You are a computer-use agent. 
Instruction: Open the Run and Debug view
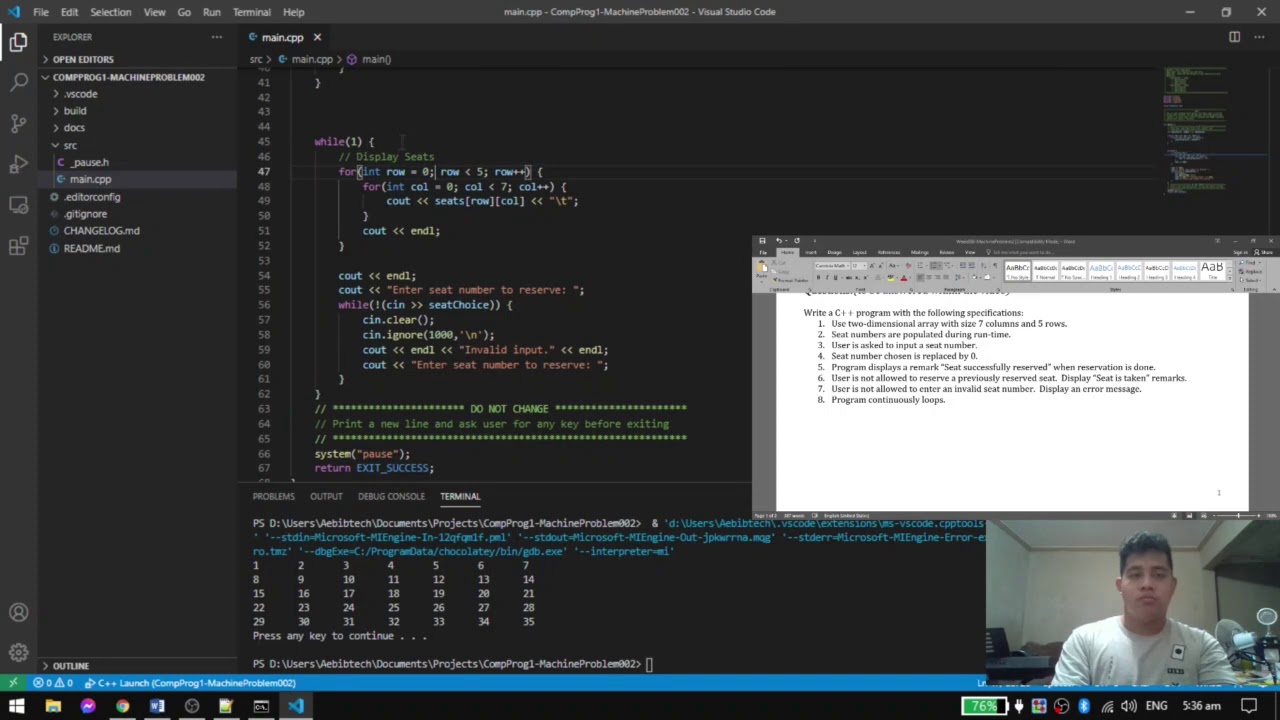coord(18,164)
